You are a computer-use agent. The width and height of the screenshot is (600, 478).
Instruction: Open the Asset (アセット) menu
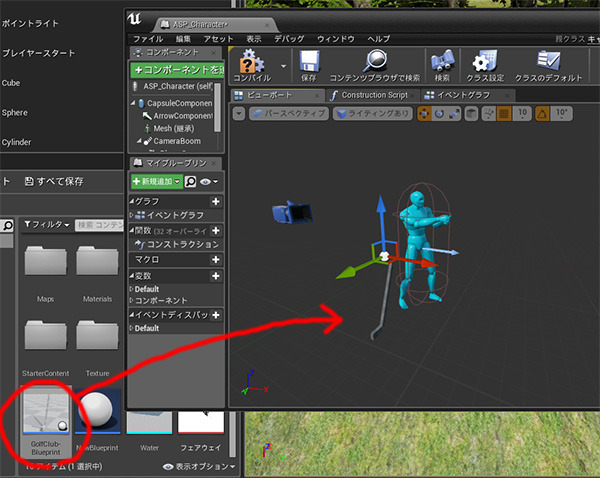pyautogui.click(x=218, y=39)
